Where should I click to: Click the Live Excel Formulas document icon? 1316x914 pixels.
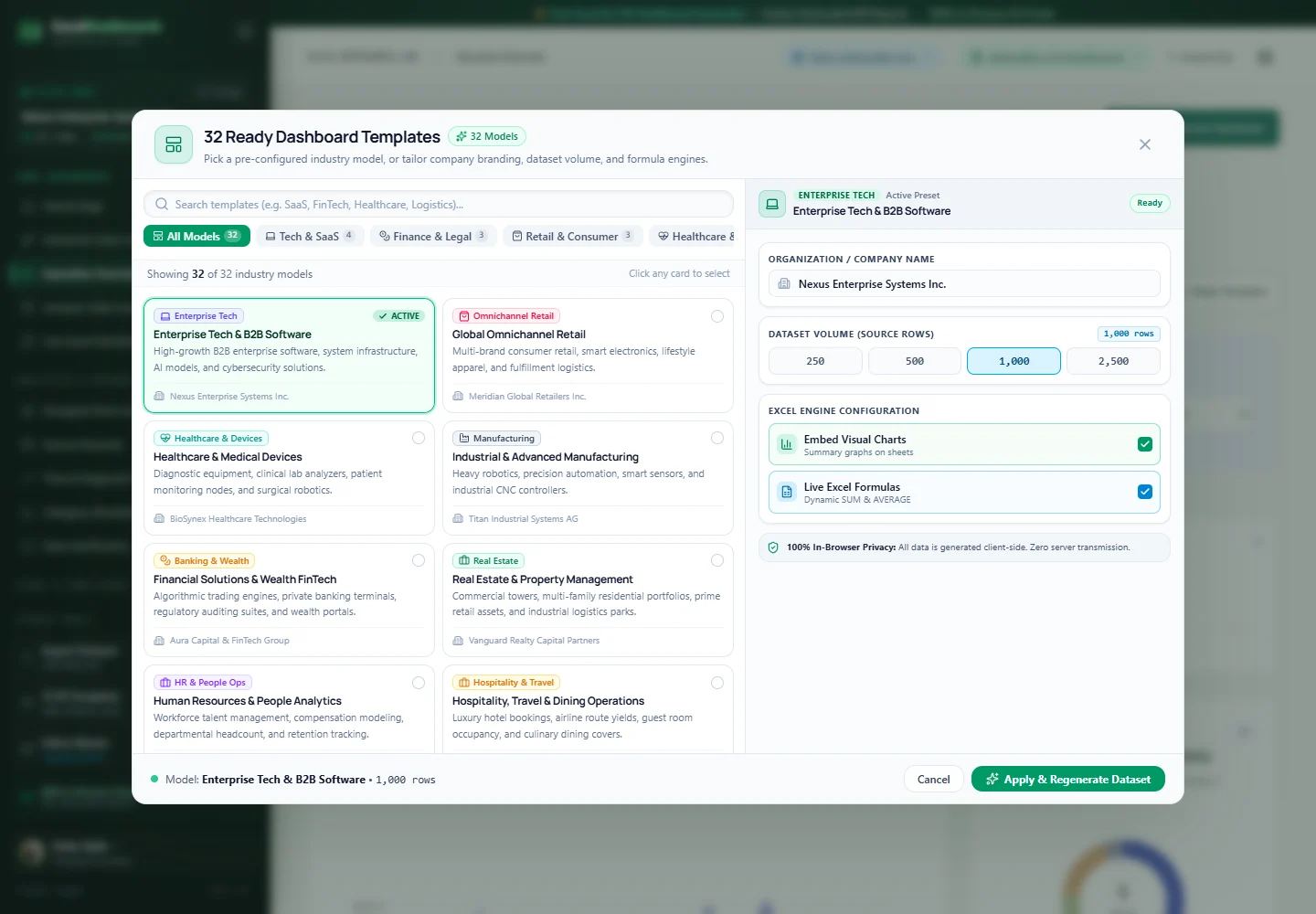[x=786, y=492]
